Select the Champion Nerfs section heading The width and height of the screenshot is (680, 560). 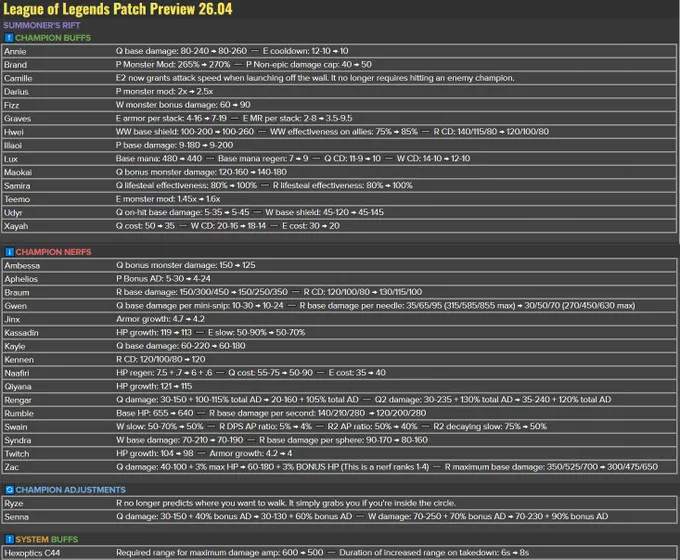(x=52, y=252)
